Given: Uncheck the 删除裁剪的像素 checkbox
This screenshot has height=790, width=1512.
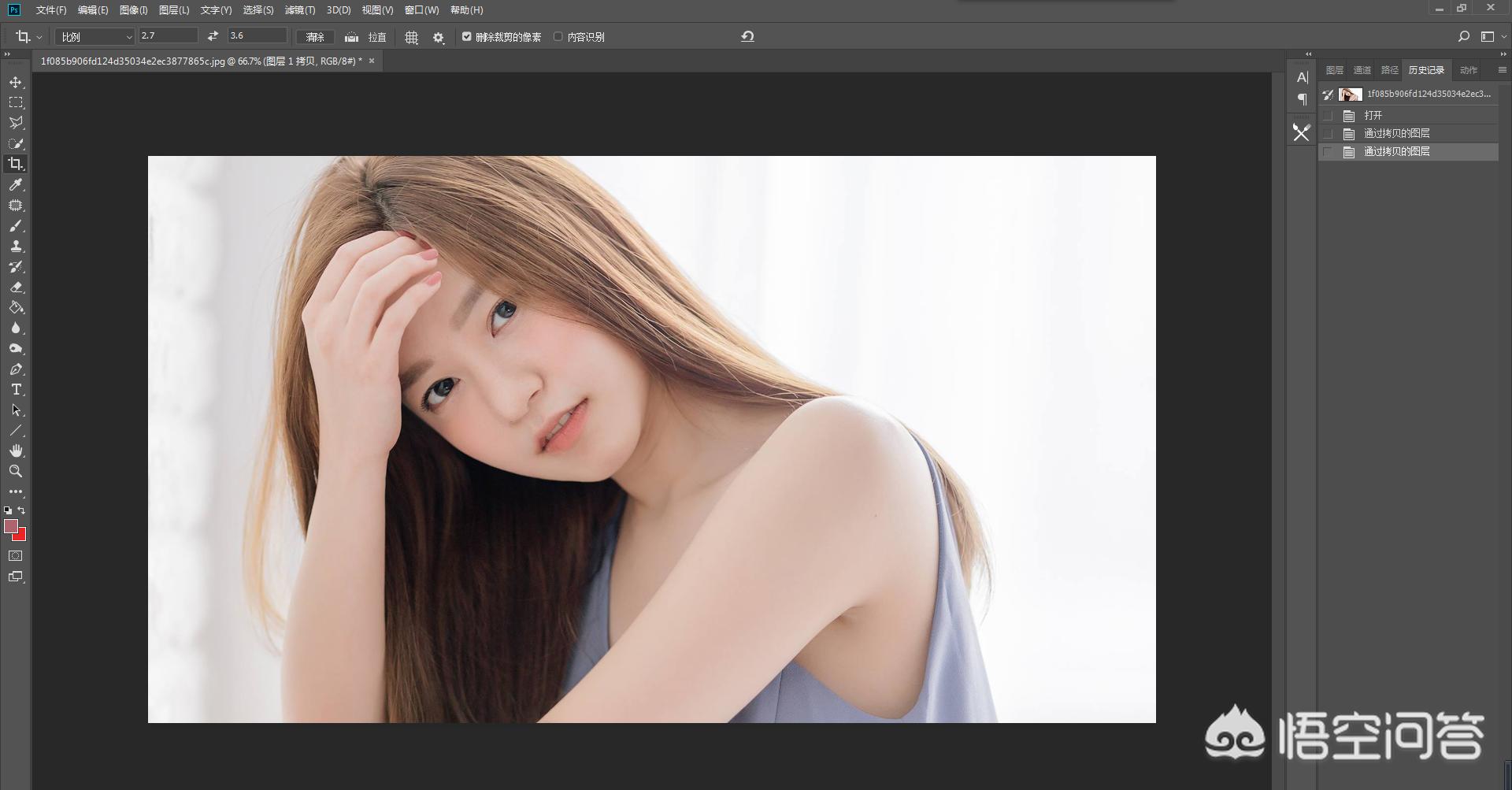Looking at the screenshot, I should [467, 36].
